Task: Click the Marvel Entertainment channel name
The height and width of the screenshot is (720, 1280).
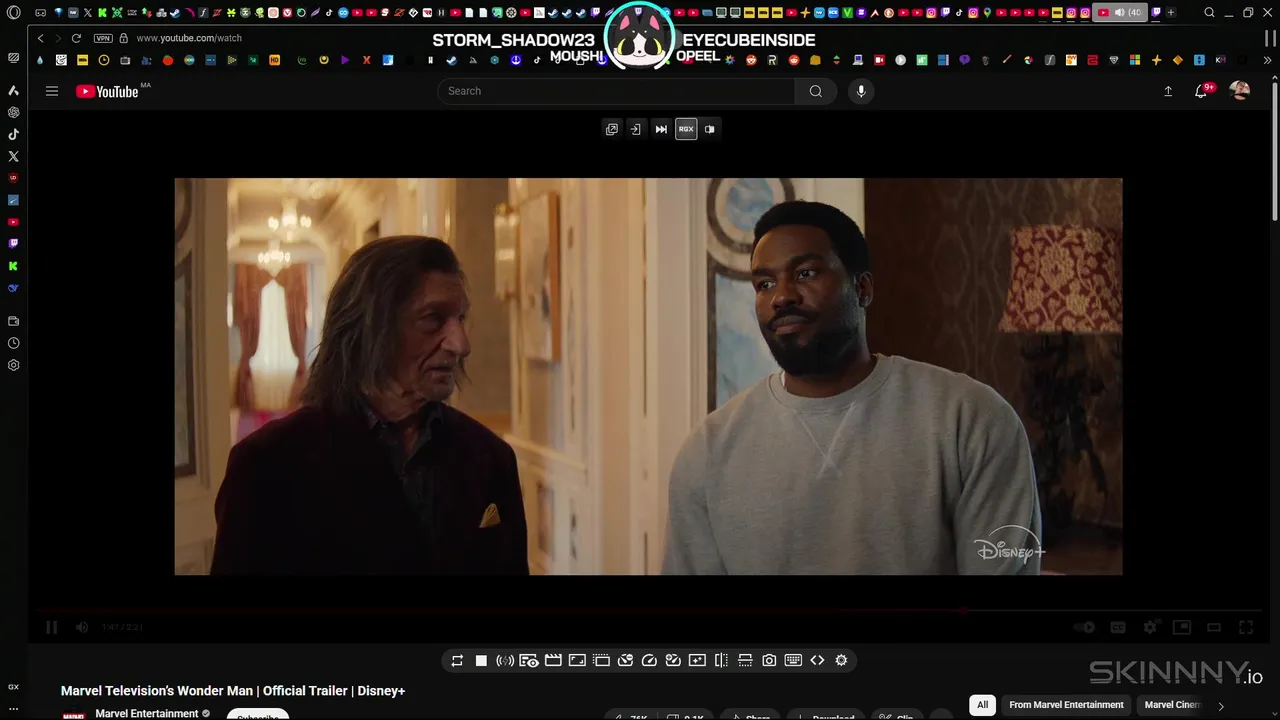Action: tap(147, 714)
